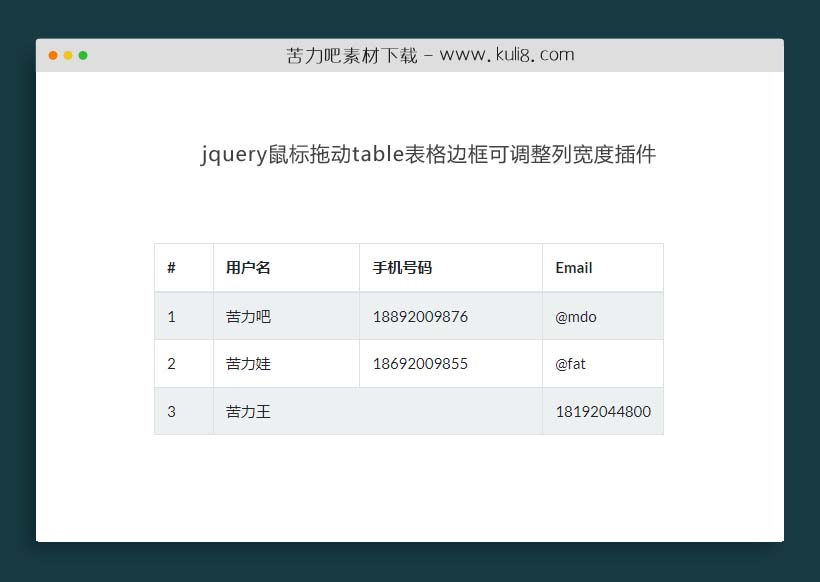Click the value 18192044800 in the last row
Screen dimensions: 820x582
[601, 411]
